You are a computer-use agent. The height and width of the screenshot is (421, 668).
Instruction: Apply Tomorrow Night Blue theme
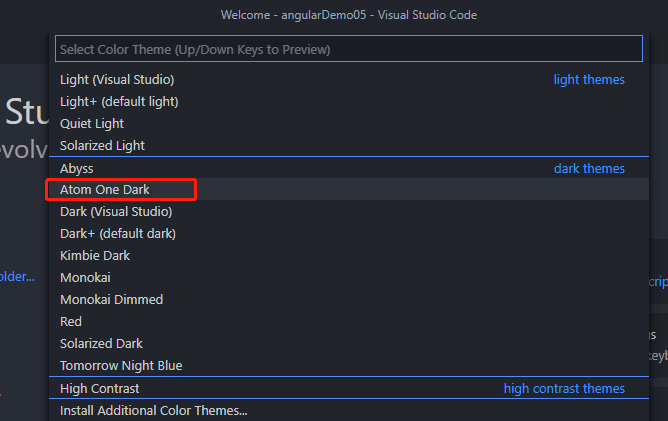coord(121,365)
